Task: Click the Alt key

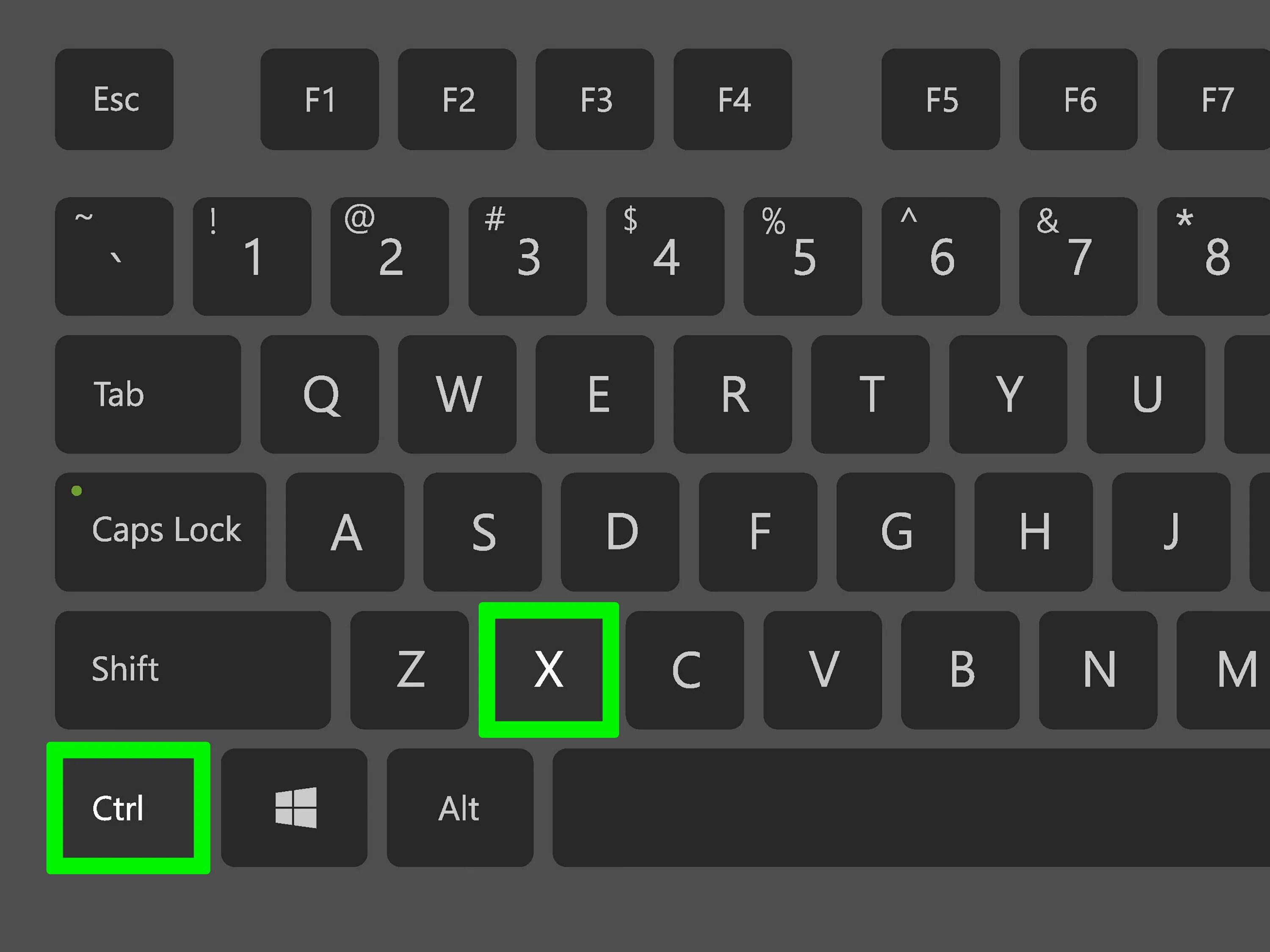Action: point(460,807)
